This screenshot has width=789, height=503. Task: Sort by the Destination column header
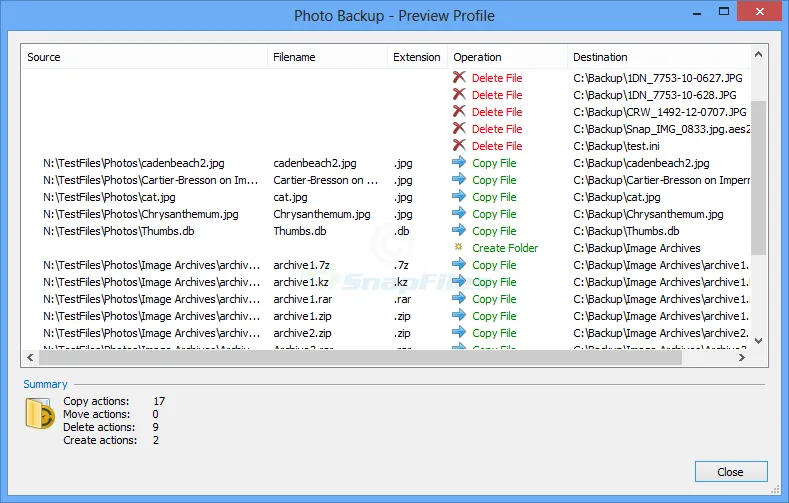pos(659,57)
